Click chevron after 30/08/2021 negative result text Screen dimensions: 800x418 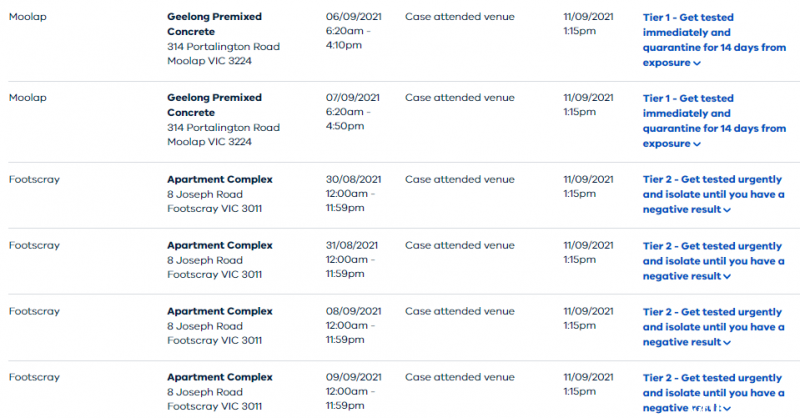tap(727, 210)
